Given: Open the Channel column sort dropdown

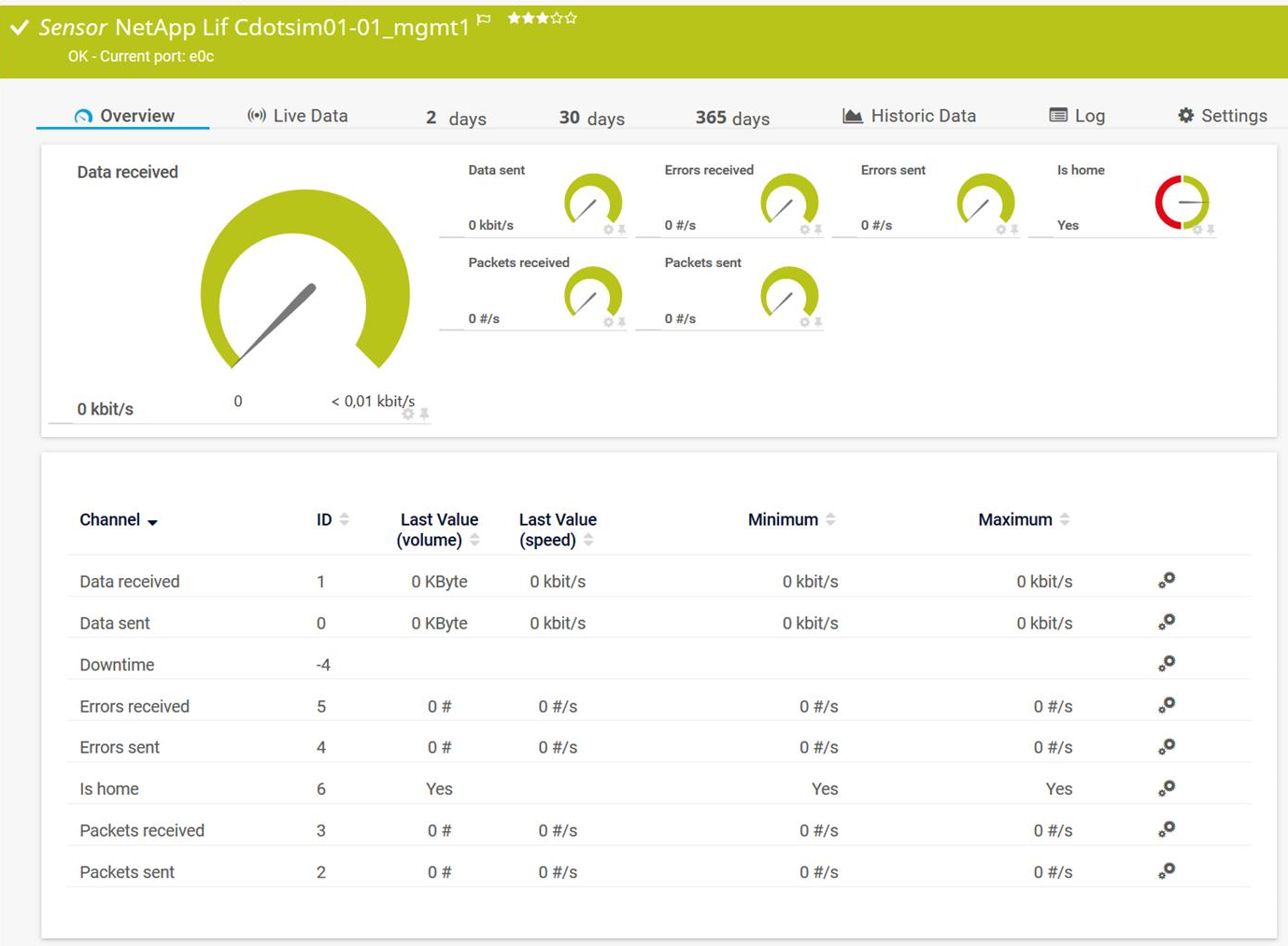Looking at the screenshot, I should pos(152,521).
